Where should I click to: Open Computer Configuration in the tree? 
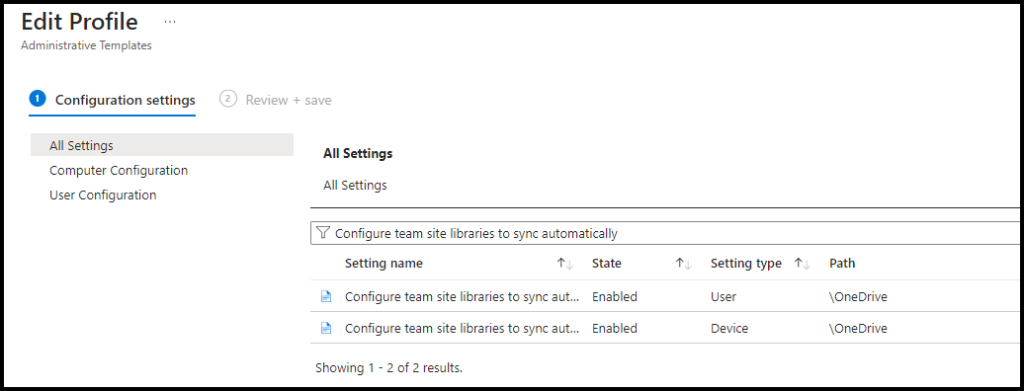tap(119, 170)
